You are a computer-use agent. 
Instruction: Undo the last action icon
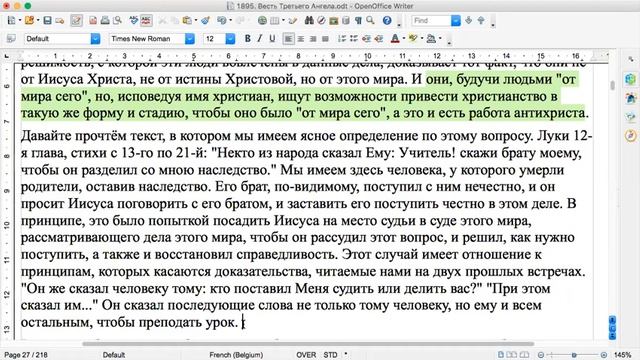[x=221, y=20]
